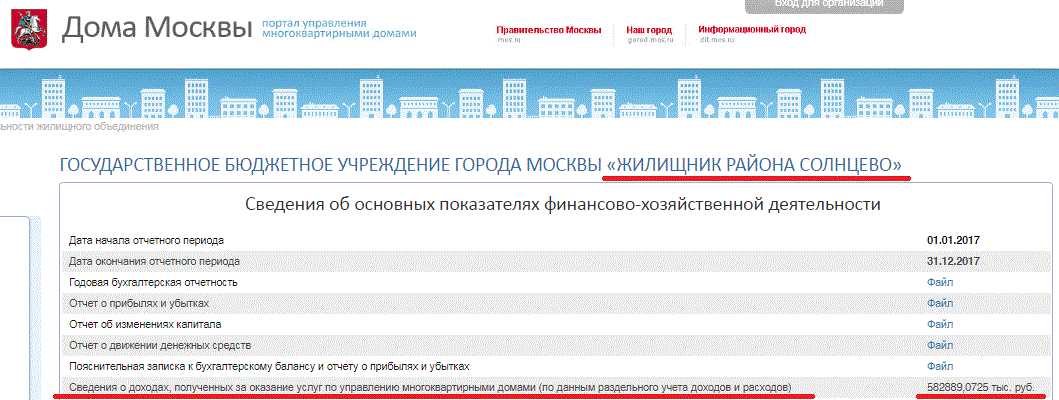Open the Информационный город link
This screenshot has height=400, width=1059.
[x=752, y=30]
